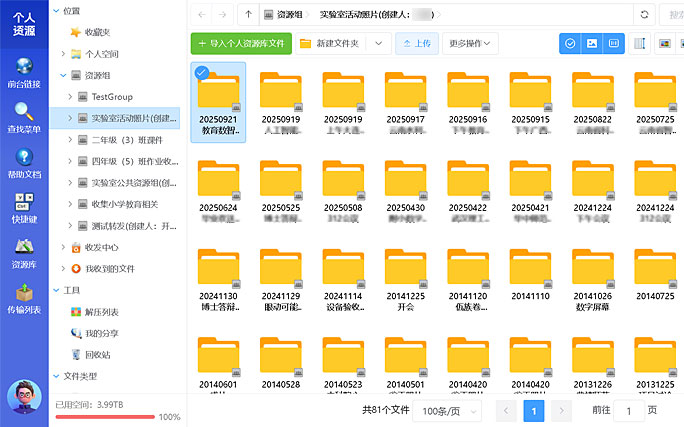This screenshot has height=427, width=684.
Task: Select 回收站 under 工具
Action: [x=97, y=354]
